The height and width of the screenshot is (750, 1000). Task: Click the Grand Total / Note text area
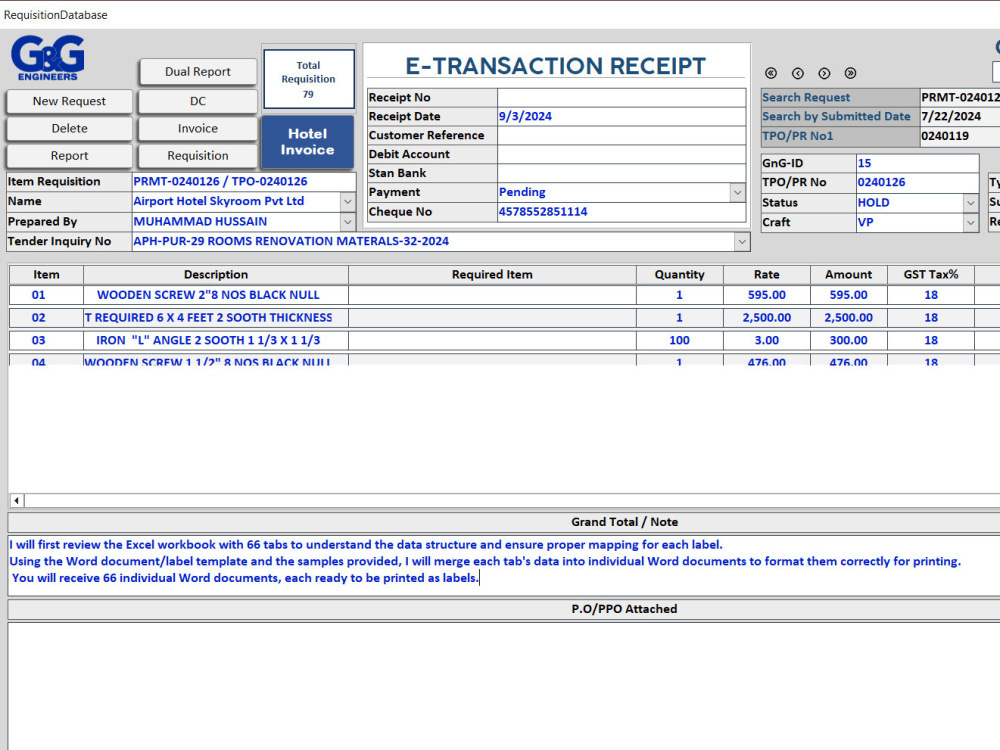504,566
